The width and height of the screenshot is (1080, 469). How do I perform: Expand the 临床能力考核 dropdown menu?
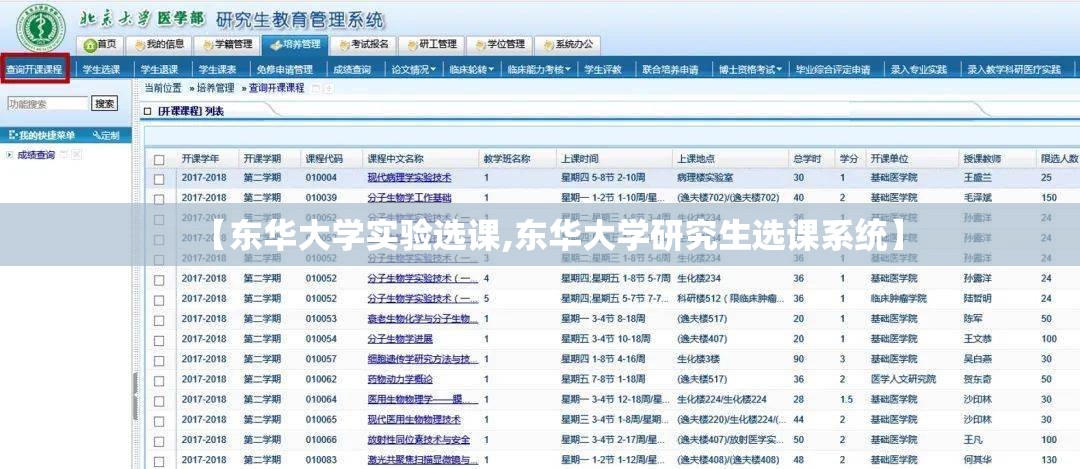pyautogui.click(x=539, y=70)
